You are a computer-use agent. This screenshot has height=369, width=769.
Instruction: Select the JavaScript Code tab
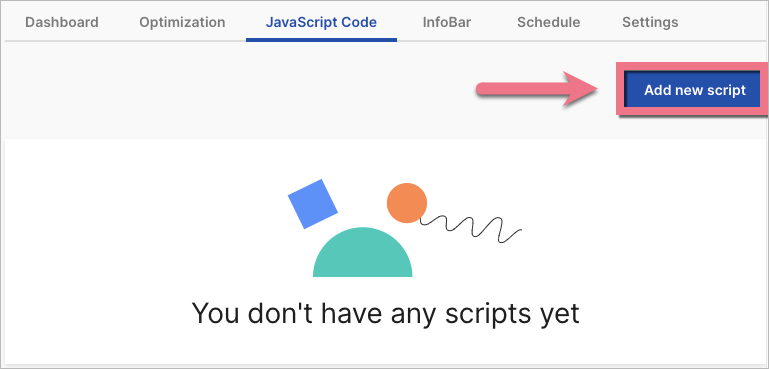click(321, 23)
